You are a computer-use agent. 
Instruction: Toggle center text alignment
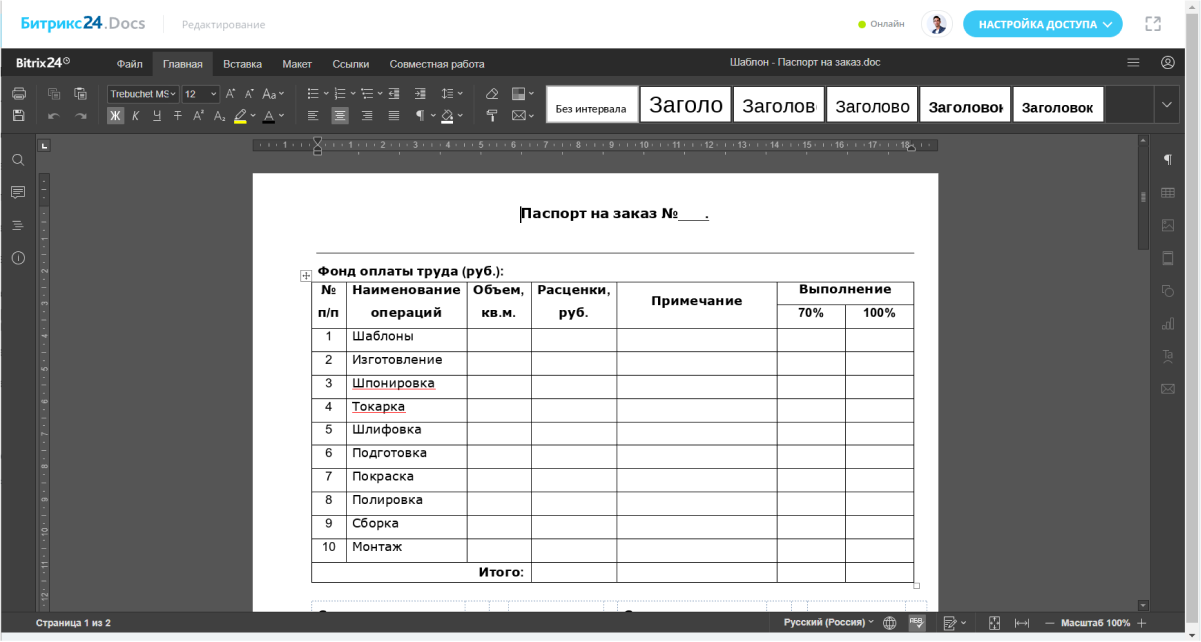tap(340, 116)
